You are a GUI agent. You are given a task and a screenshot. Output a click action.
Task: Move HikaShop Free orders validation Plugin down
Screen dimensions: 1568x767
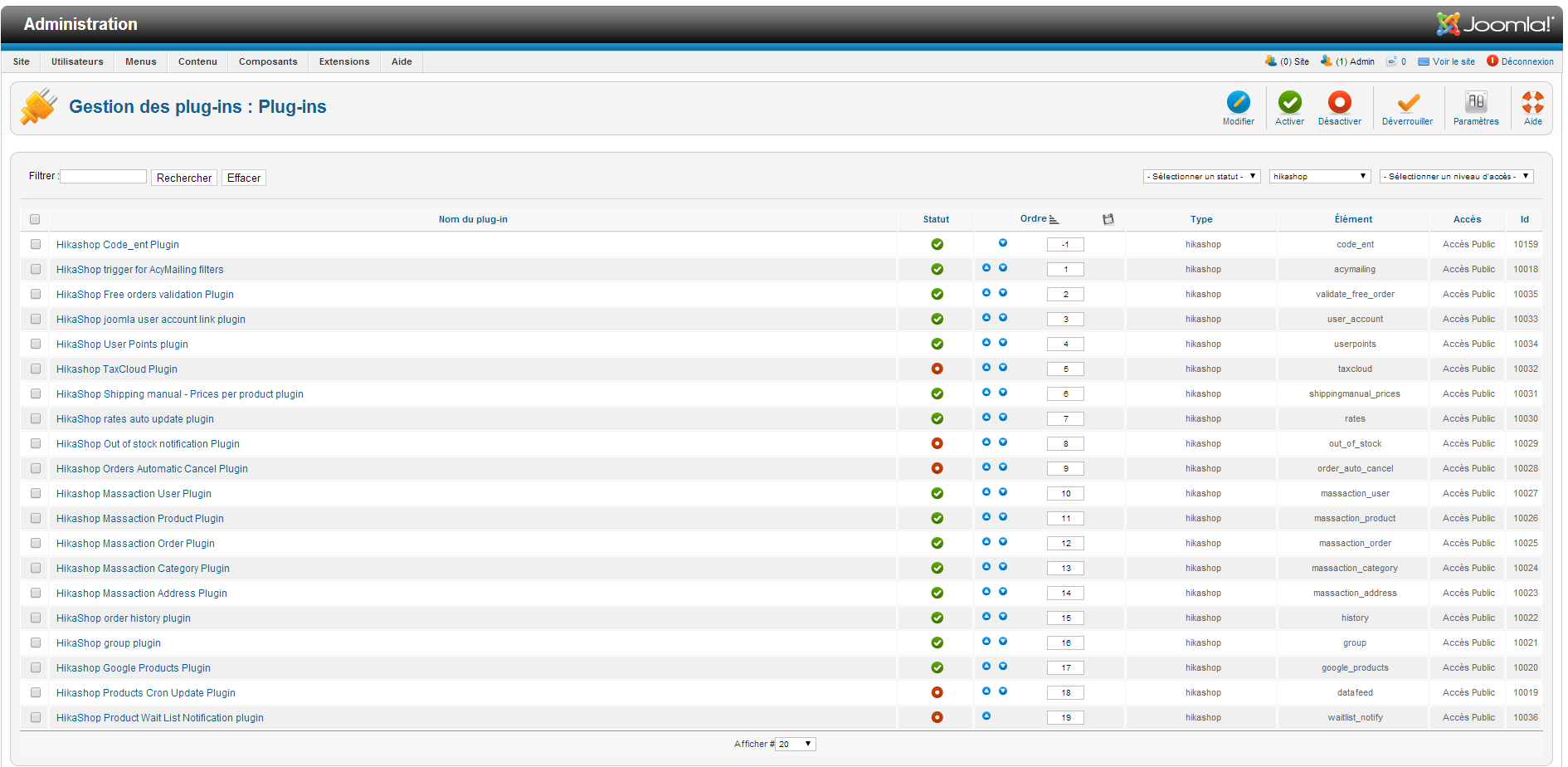(1003, 293)
